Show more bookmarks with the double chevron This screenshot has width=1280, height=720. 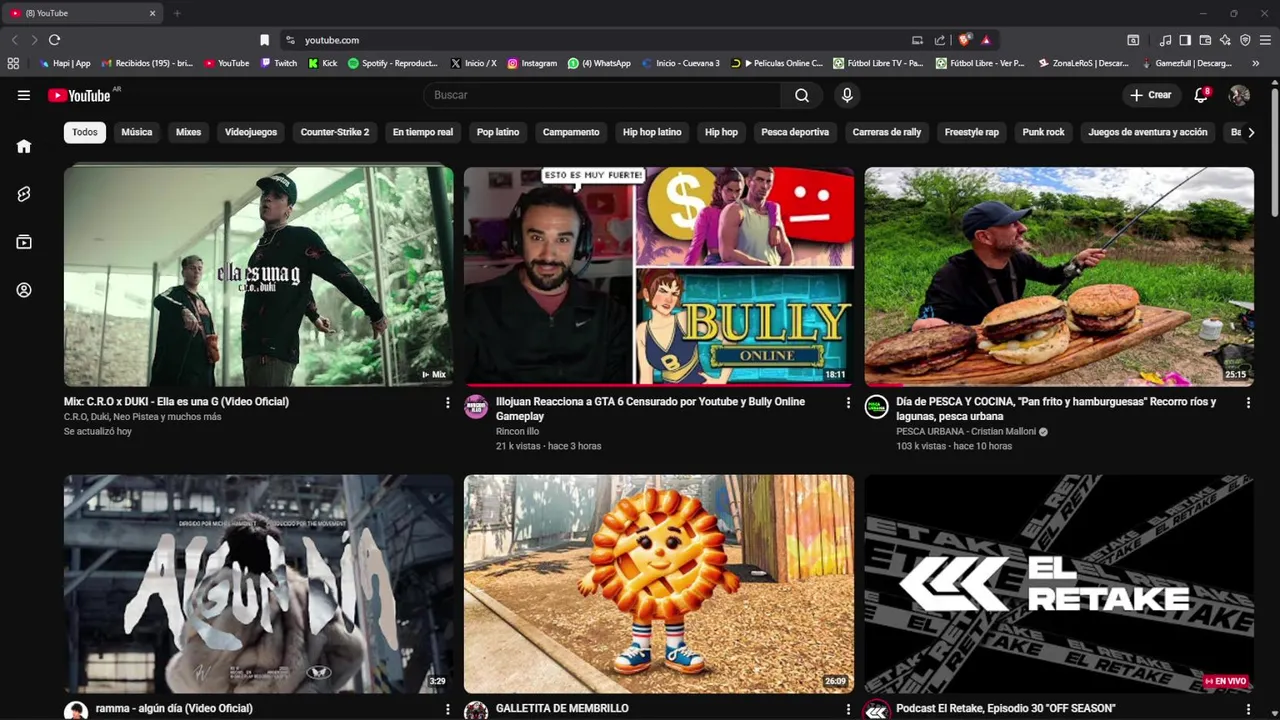pos(1256,63)
